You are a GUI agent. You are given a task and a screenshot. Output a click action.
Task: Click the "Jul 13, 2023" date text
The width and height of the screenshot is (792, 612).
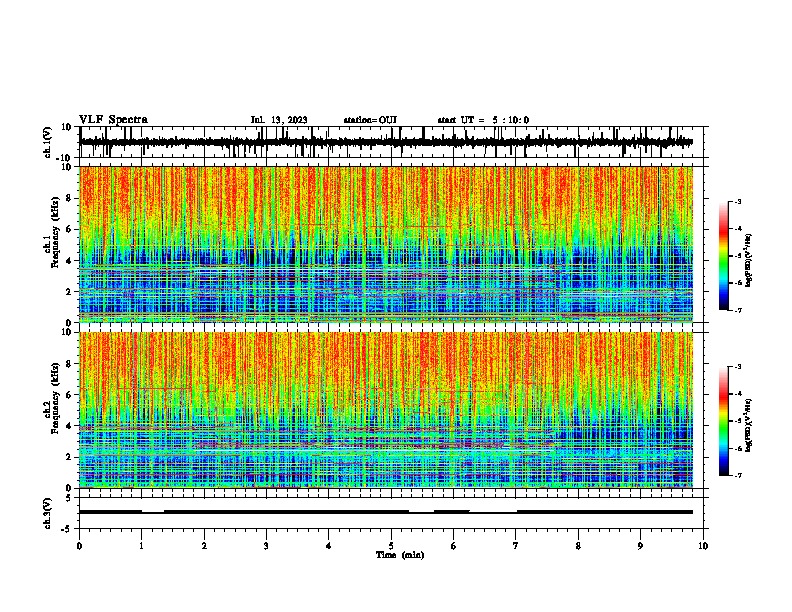[279, 120]
